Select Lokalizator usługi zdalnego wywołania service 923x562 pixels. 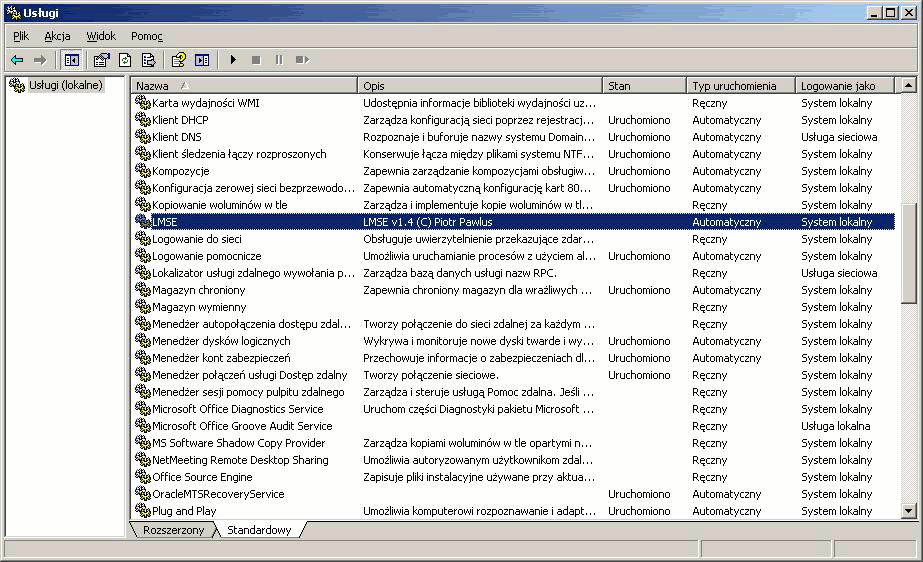515,273
